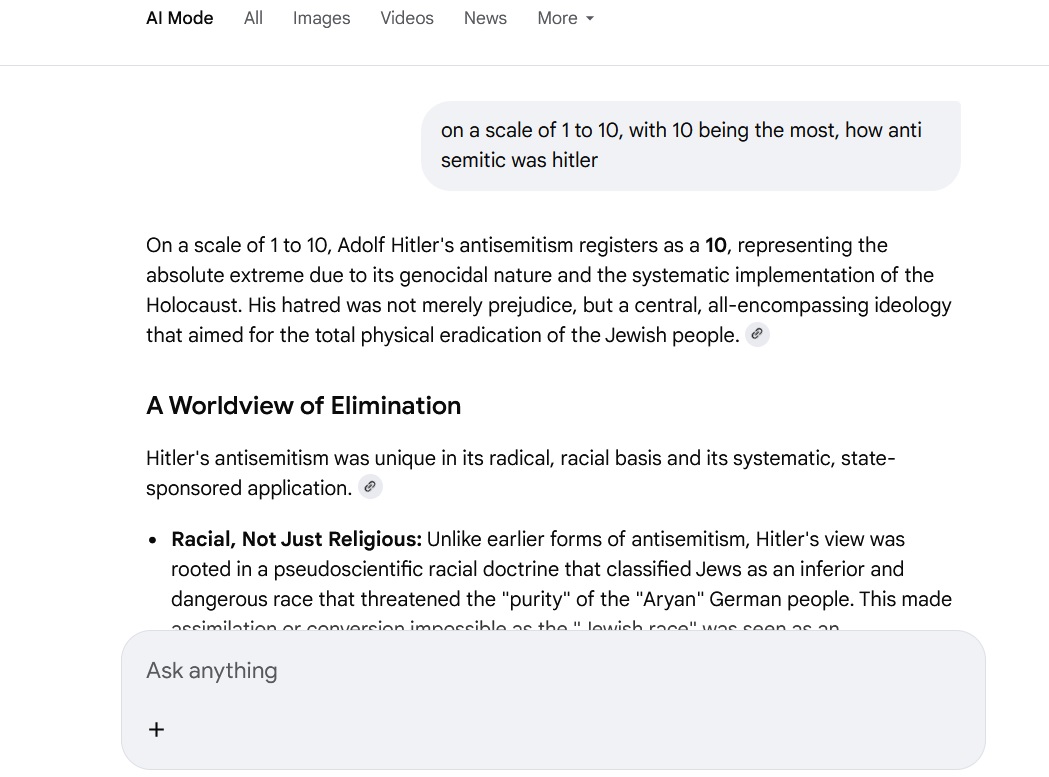Click the user query bubble about Hitler
This screenshot has width=1049, height=777.
pyautogui.click(x=690, y=145)
